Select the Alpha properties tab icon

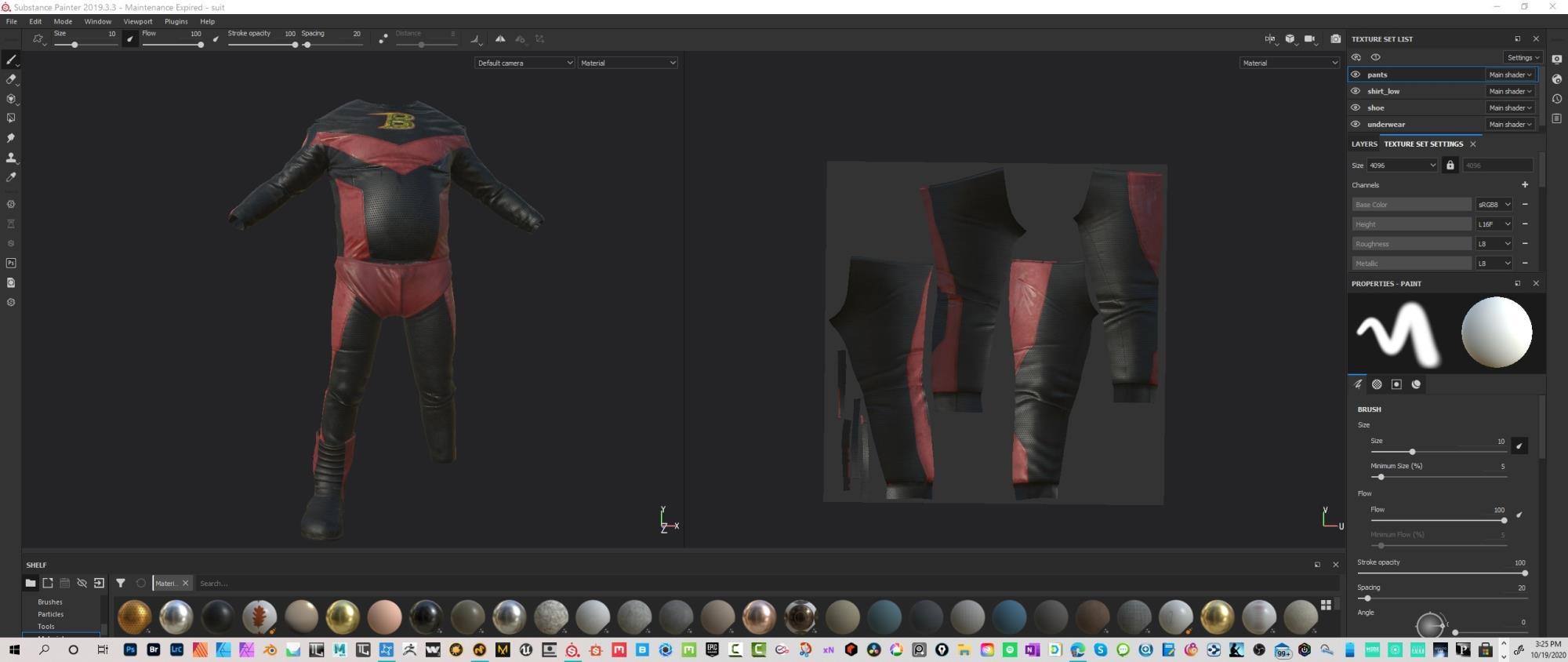coord(1377,384)
